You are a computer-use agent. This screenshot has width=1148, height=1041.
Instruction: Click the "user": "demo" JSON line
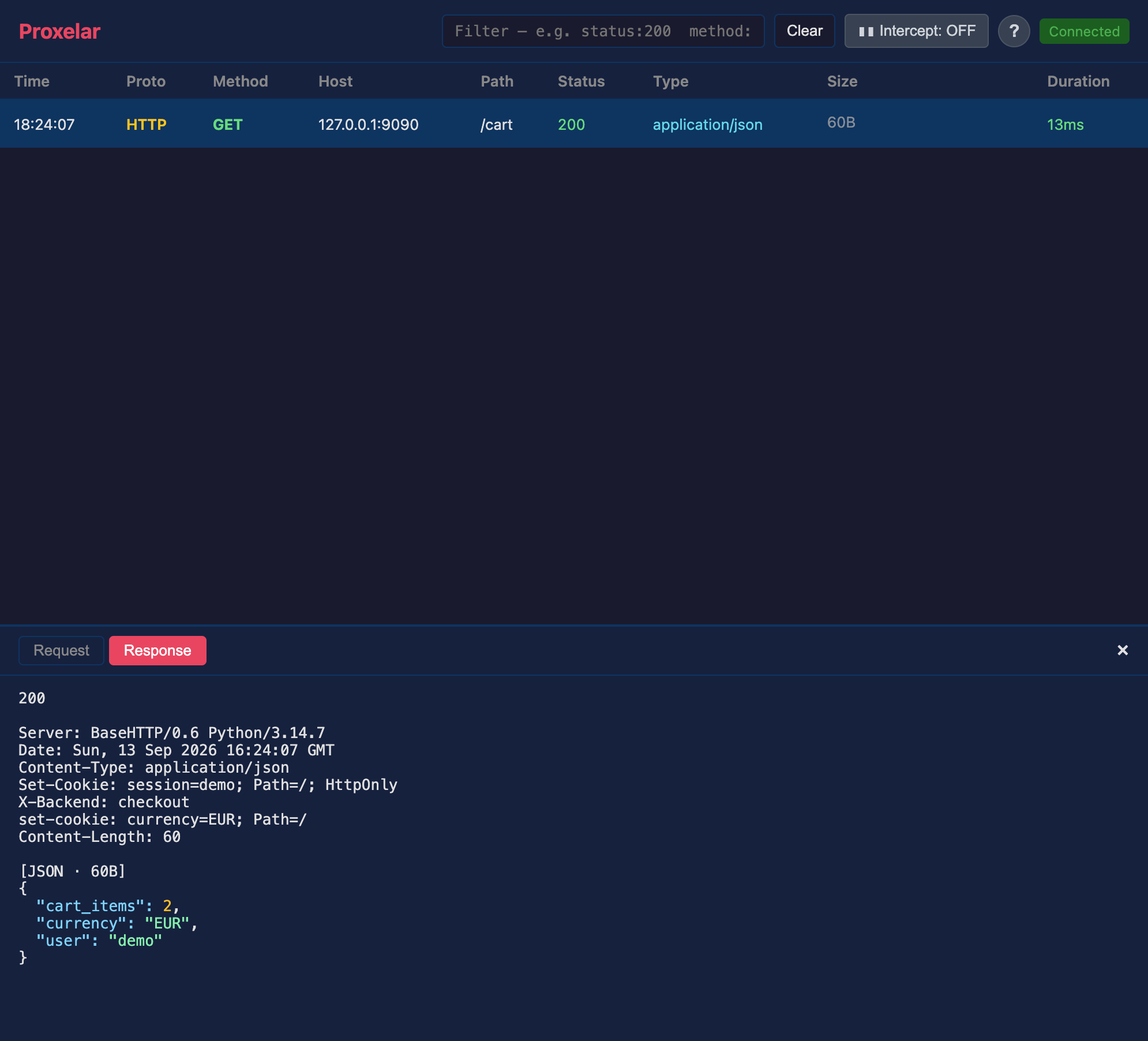[x=99, y=941]
